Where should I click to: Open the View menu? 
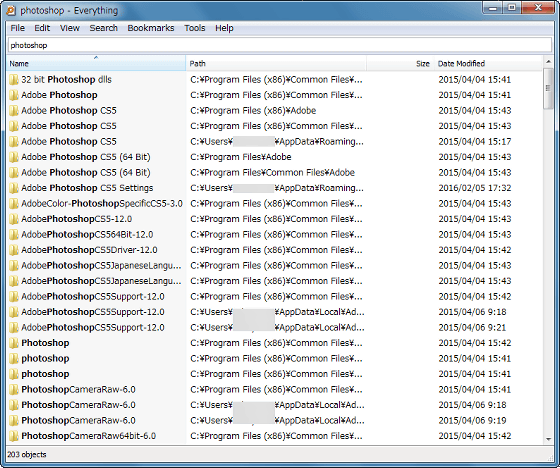pyautogui.click(x=70, y=28)
